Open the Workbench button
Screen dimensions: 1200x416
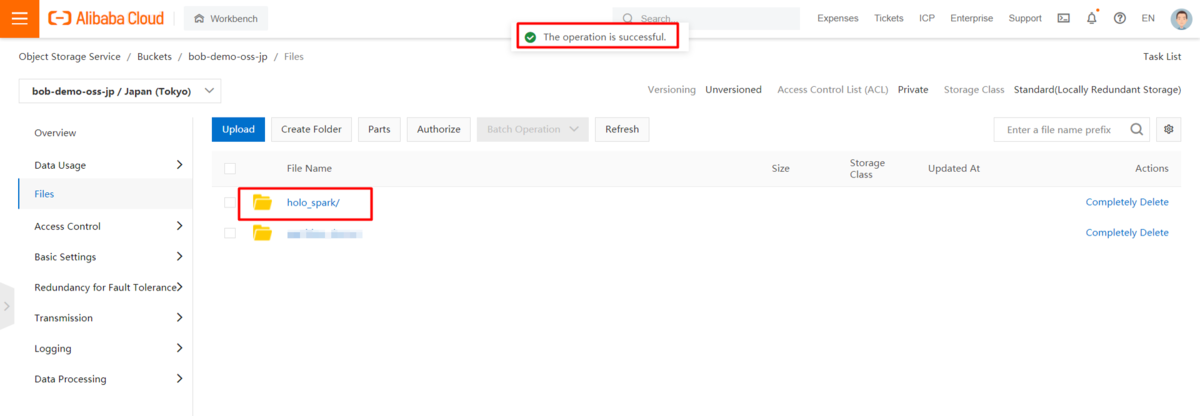click(226, 18)
